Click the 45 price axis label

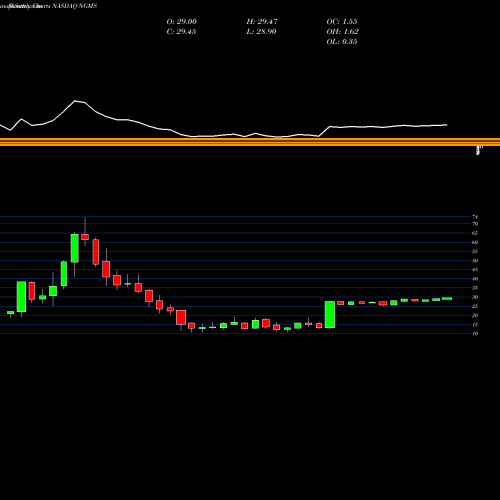tap(475, 270)
